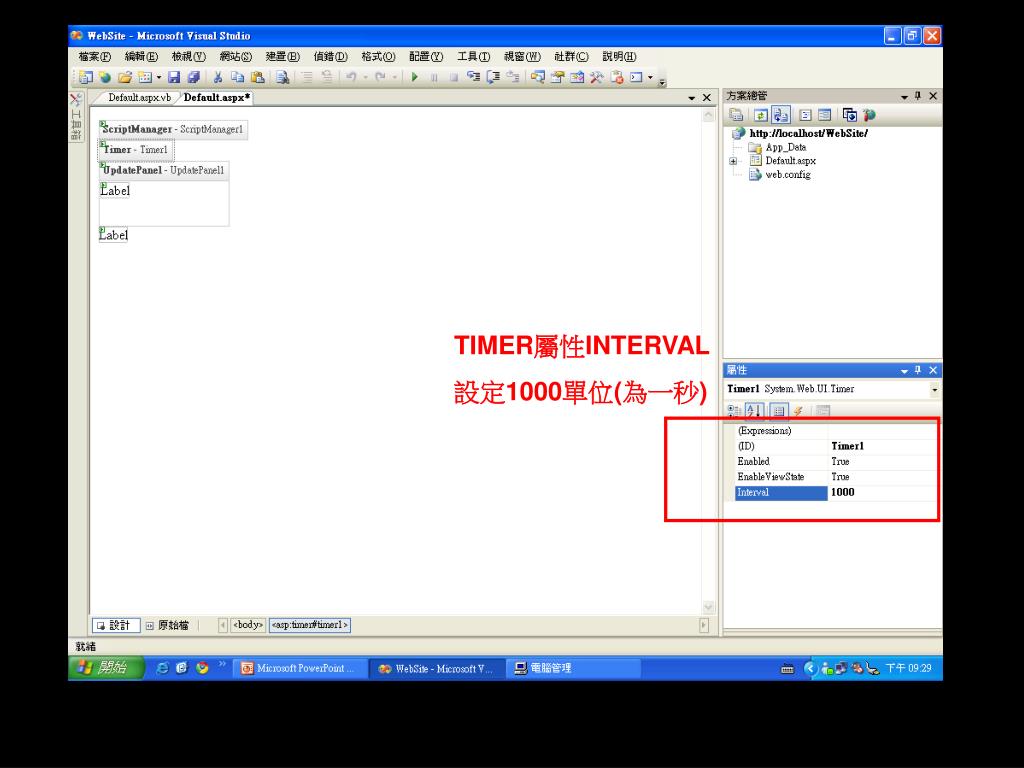Click the Refresh icon in Solution Explorer
1024x768 pixels.
click(760, 115)
